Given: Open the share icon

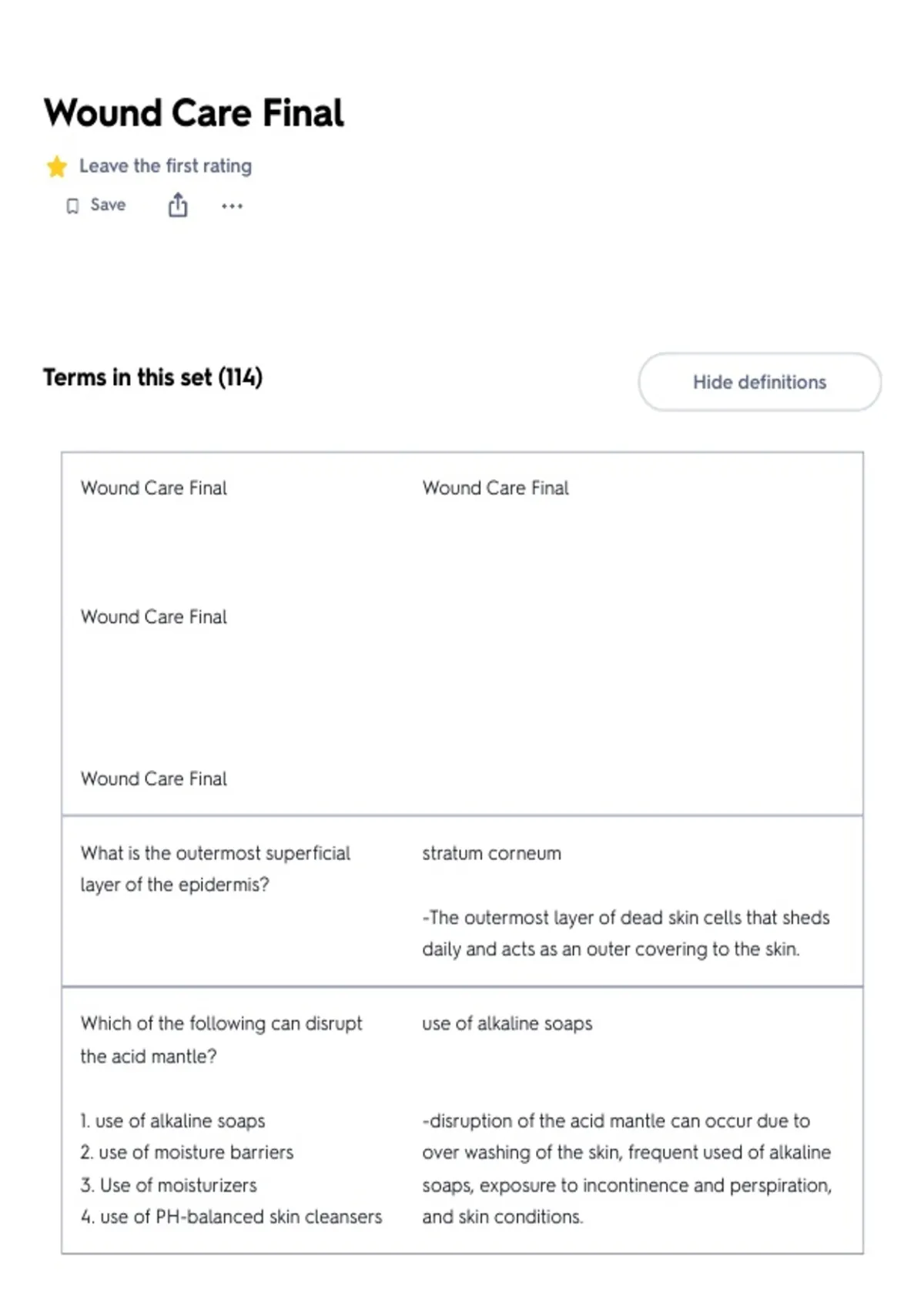Looking at the screenshot, I should tap(178, 206).
